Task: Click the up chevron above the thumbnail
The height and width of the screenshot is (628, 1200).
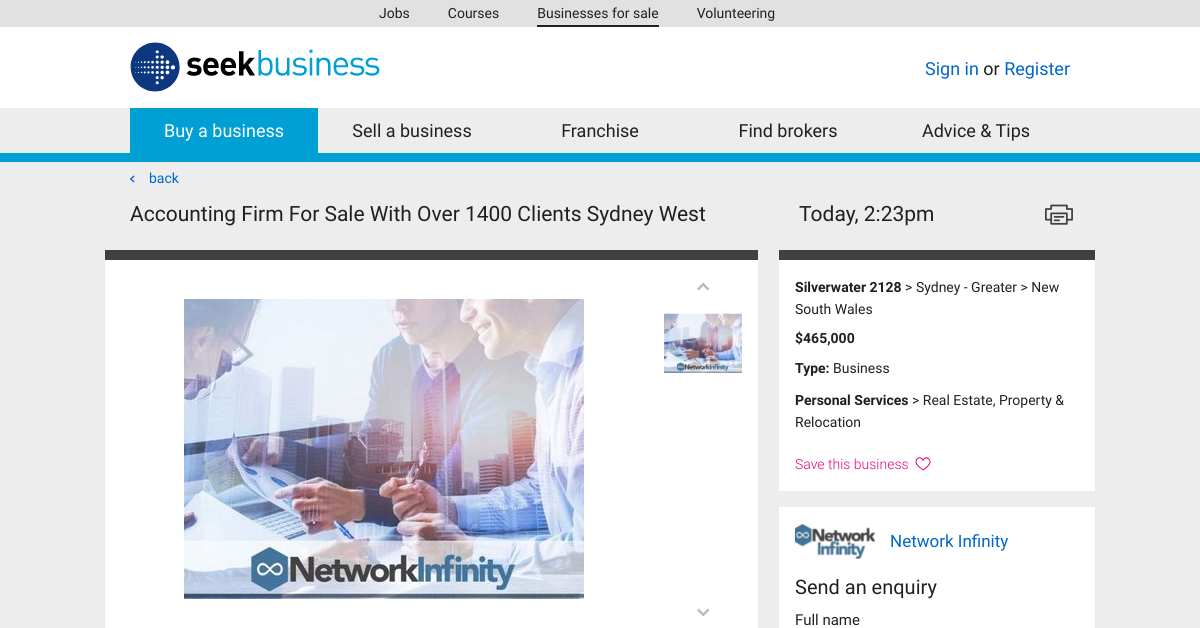Action: [x=703, y=286]
